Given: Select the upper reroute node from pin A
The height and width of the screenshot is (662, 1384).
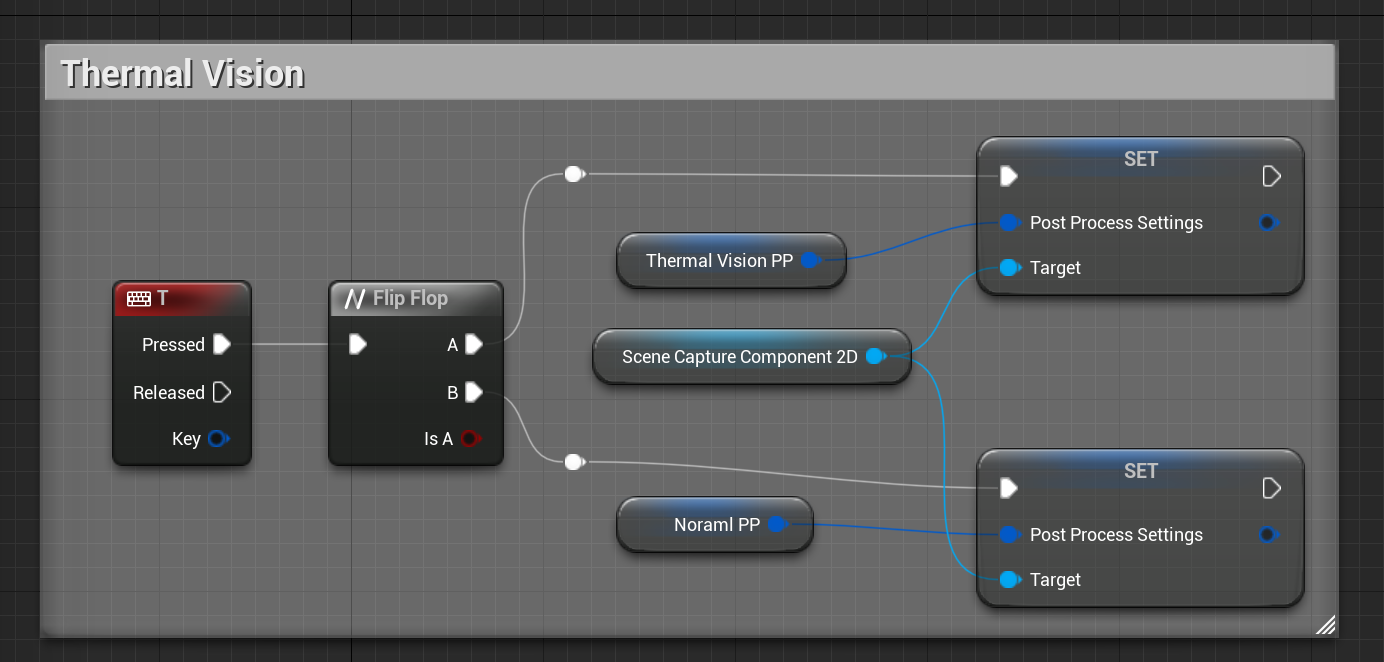Looking at the screenshot, I should point(574,174).
